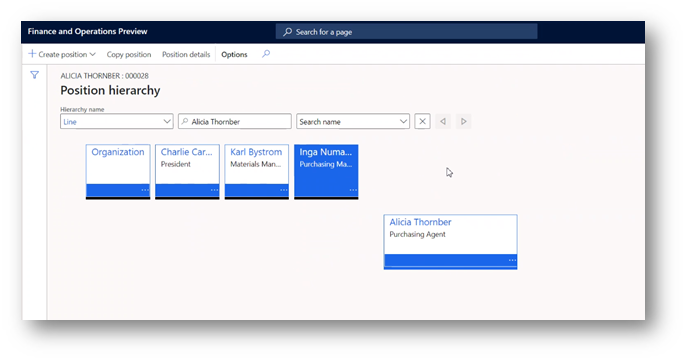Image resolution: width=687 pixels, height=362 pixels.
Task: Click the plus icon beside Create position
Action: [32, 53]
